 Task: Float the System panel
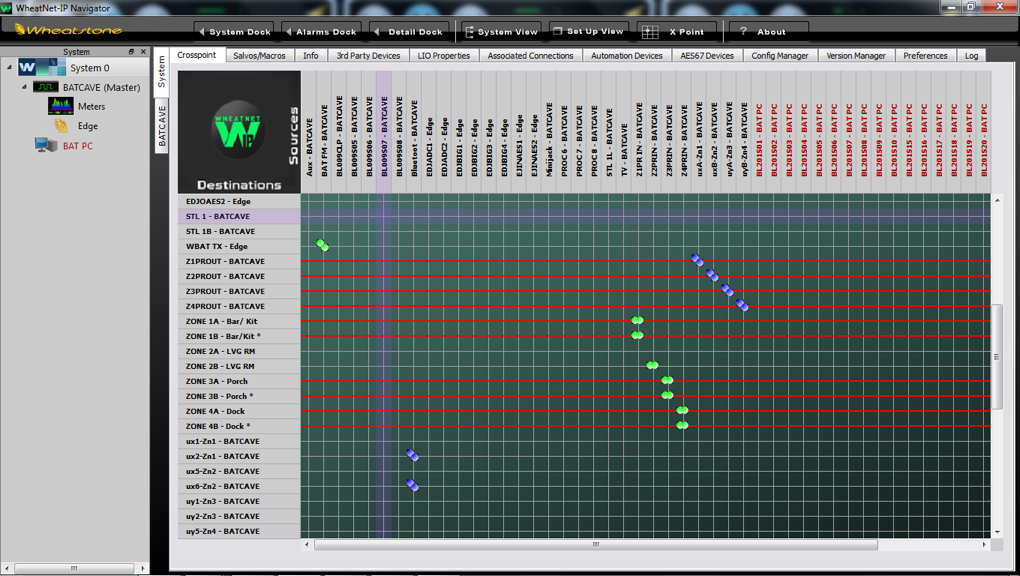(131, 51)
